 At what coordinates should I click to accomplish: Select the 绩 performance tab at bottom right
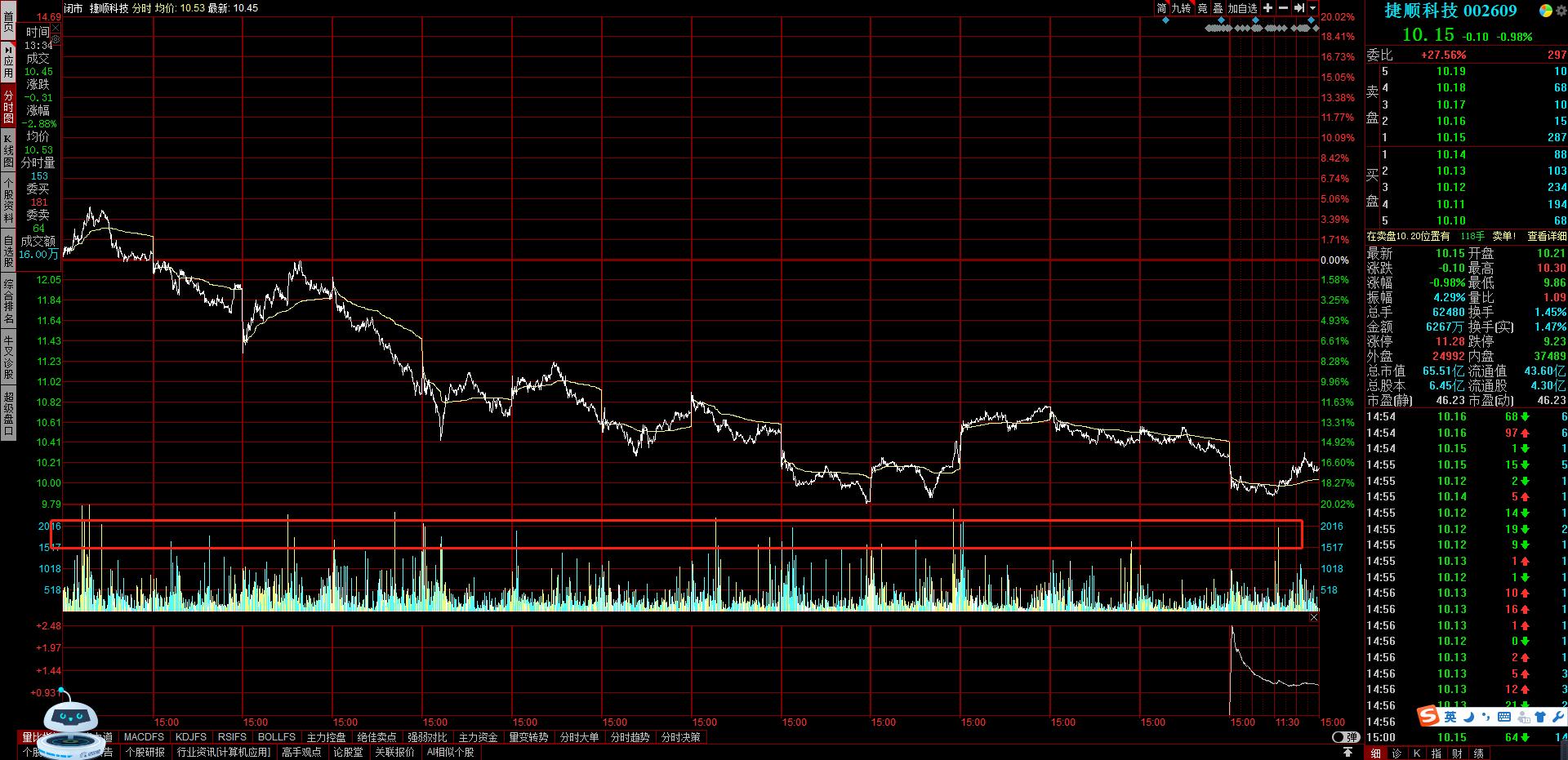tap(1478, 753)
